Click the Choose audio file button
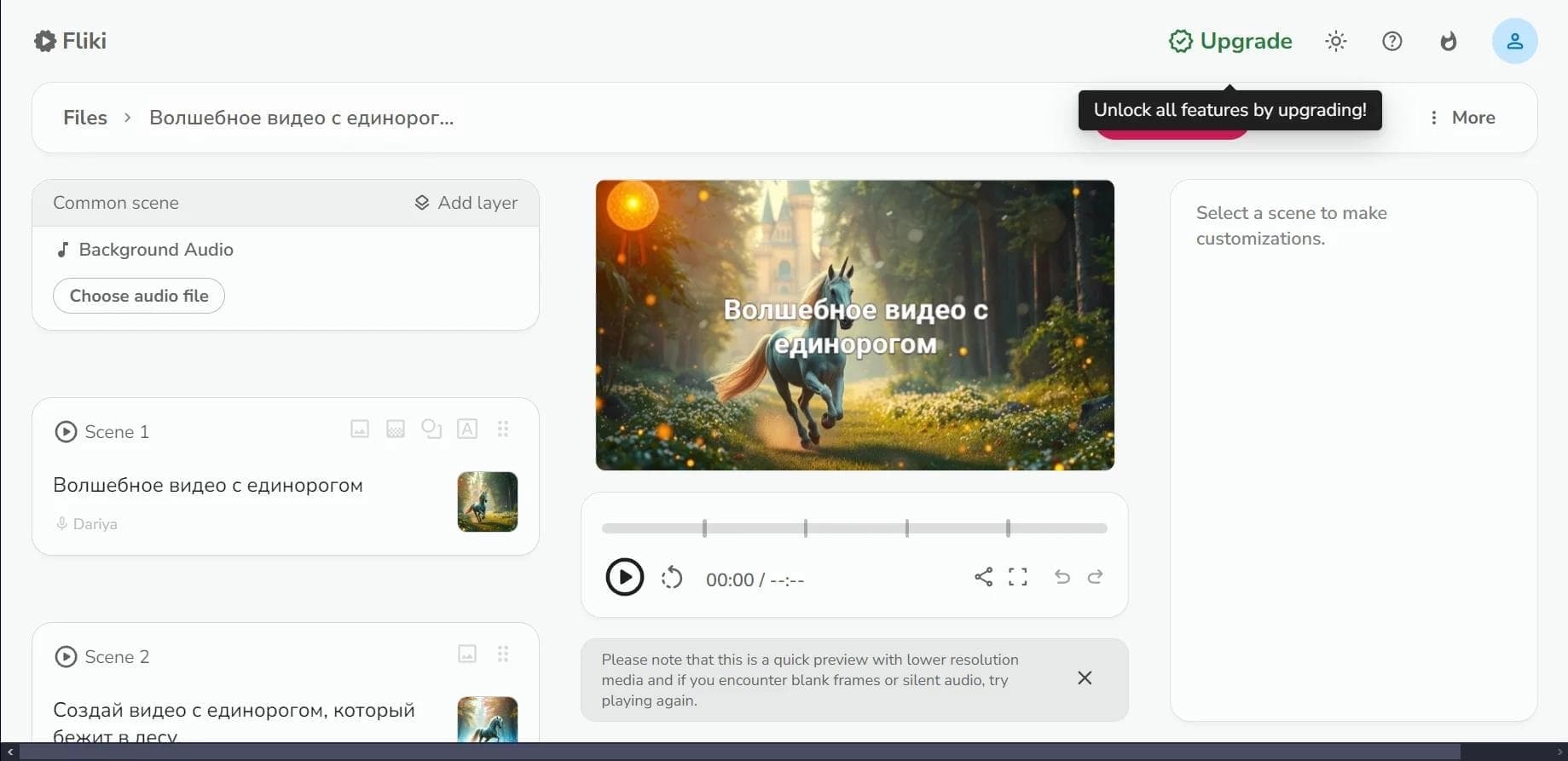 coord(139,296)
